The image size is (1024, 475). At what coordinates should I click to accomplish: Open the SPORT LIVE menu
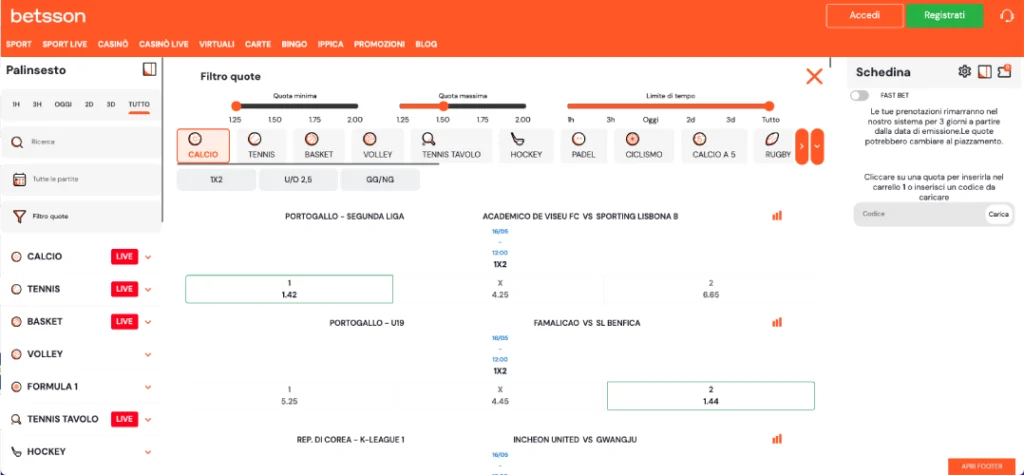coord(65,44)
